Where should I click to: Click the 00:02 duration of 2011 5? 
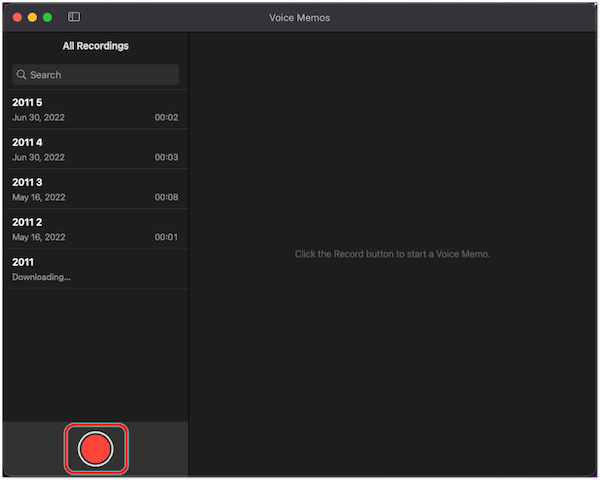(166, 118)
